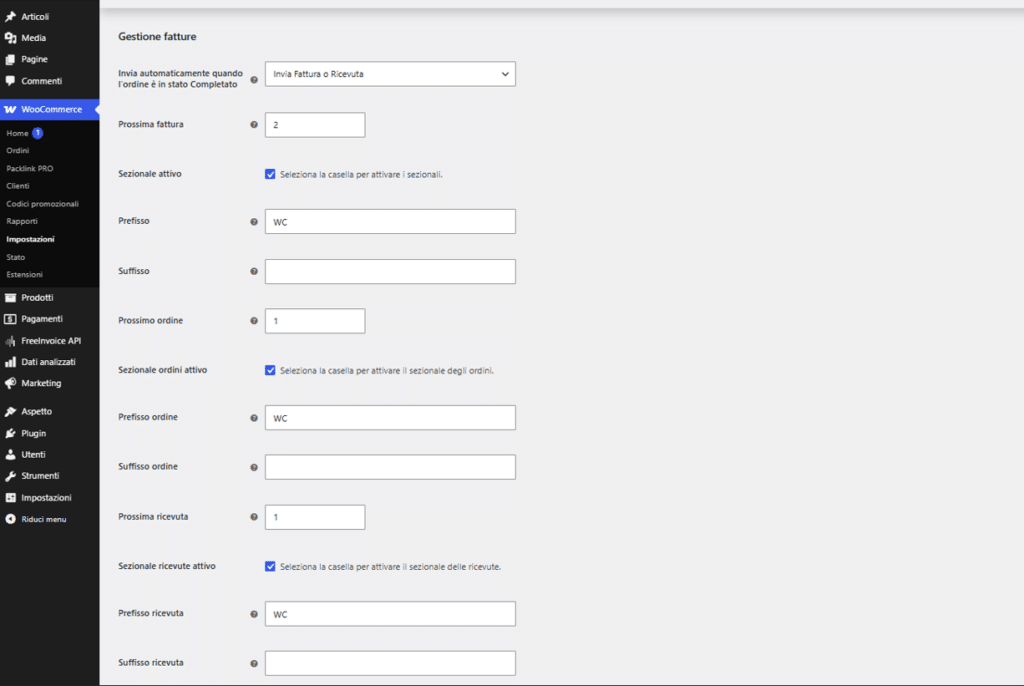1024x686 pixels.
Task: Open the WooCommerce menu
Action: click(x=50, y=109)
